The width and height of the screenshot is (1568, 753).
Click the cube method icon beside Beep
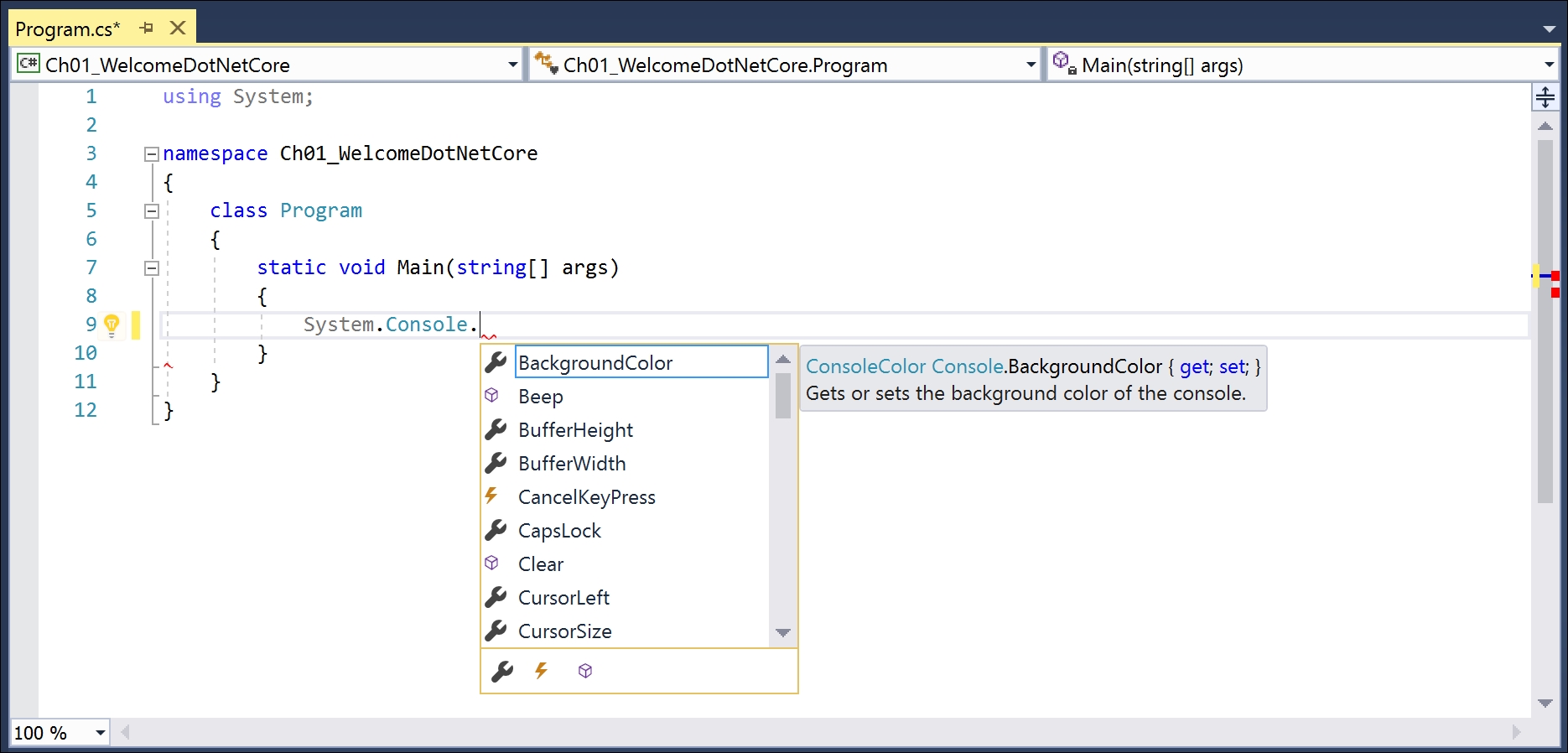(492, 396)
